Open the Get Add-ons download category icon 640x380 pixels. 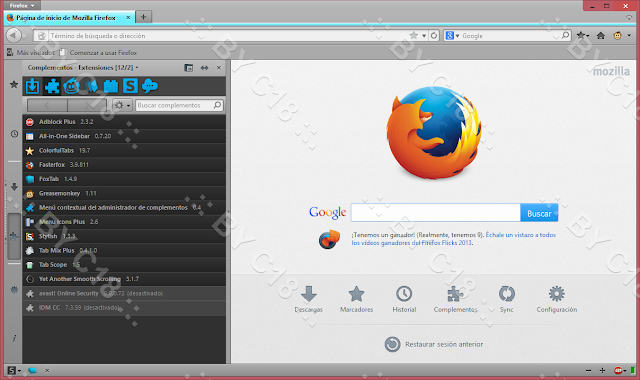pos(33,86)
